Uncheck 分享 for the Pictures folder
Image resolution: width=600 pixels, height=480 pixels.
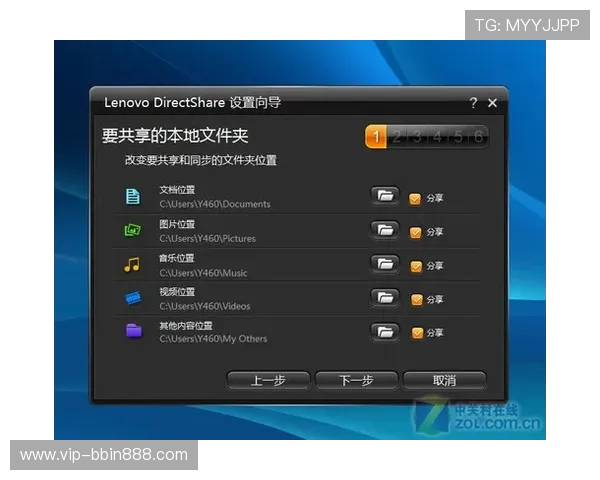coord(416,232)
